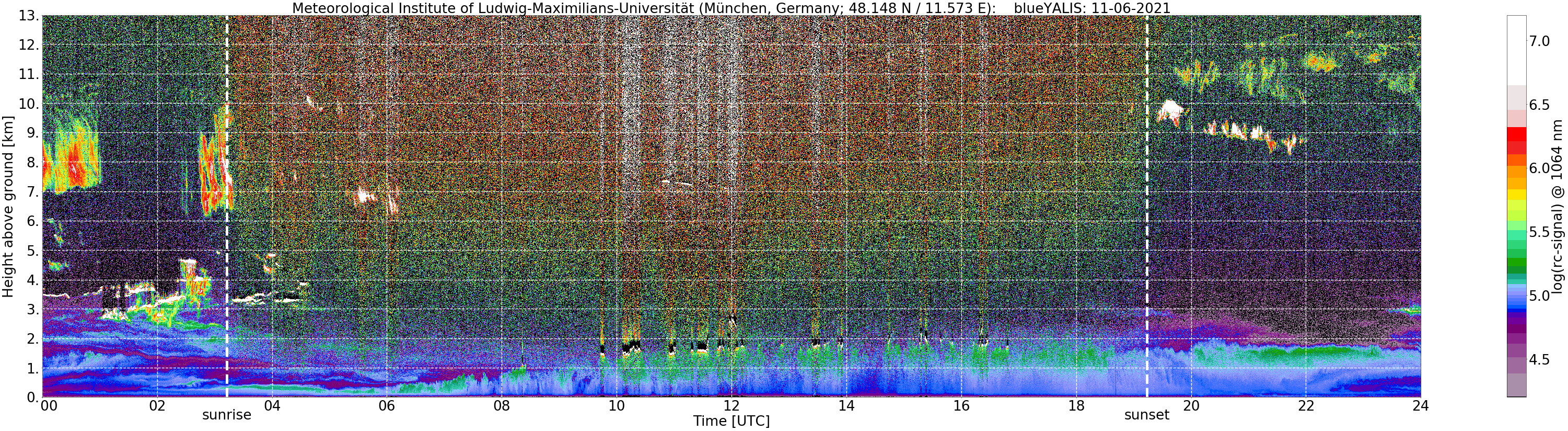This screenshot has width=1568, height=431.
Task: Click the '22' time tick label
Action: tap(1306, 406)
